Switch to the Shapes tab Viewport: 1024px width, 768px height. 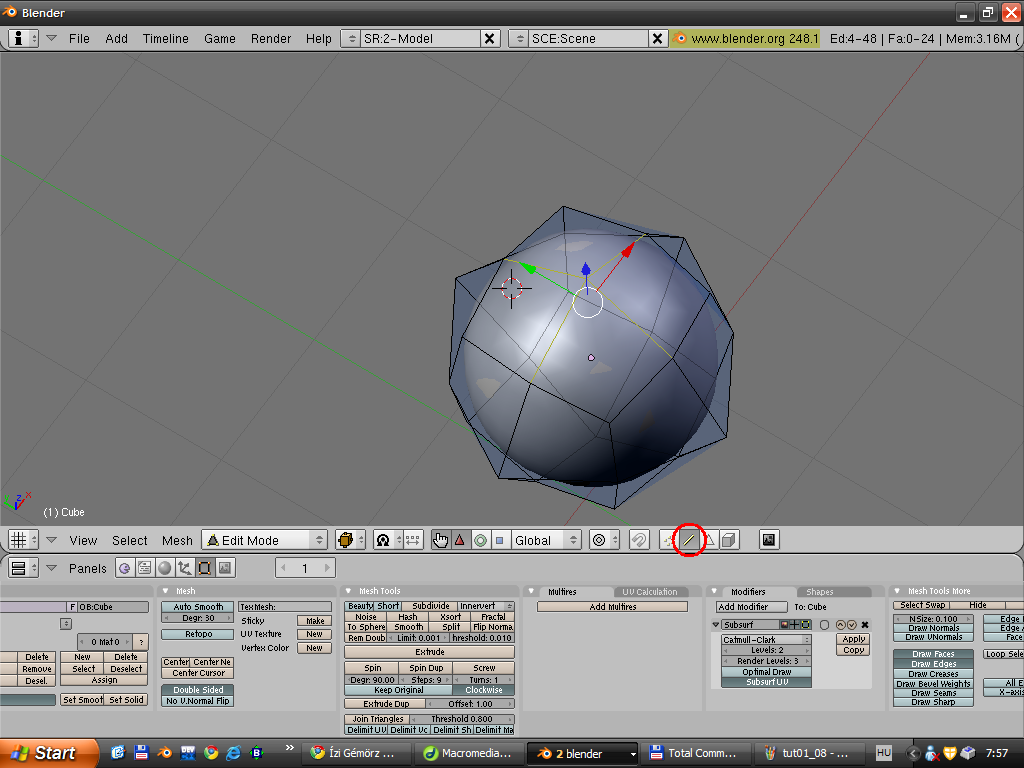click(820, 592)
